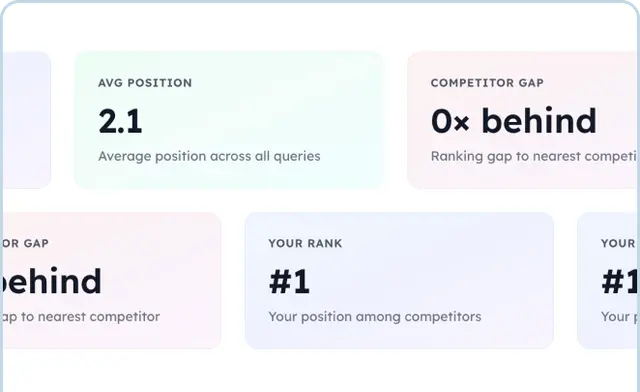Open the top-row pink Competitor Gap card
The width and height of the screenshot is (640, 392).
(x=522, y=120)
